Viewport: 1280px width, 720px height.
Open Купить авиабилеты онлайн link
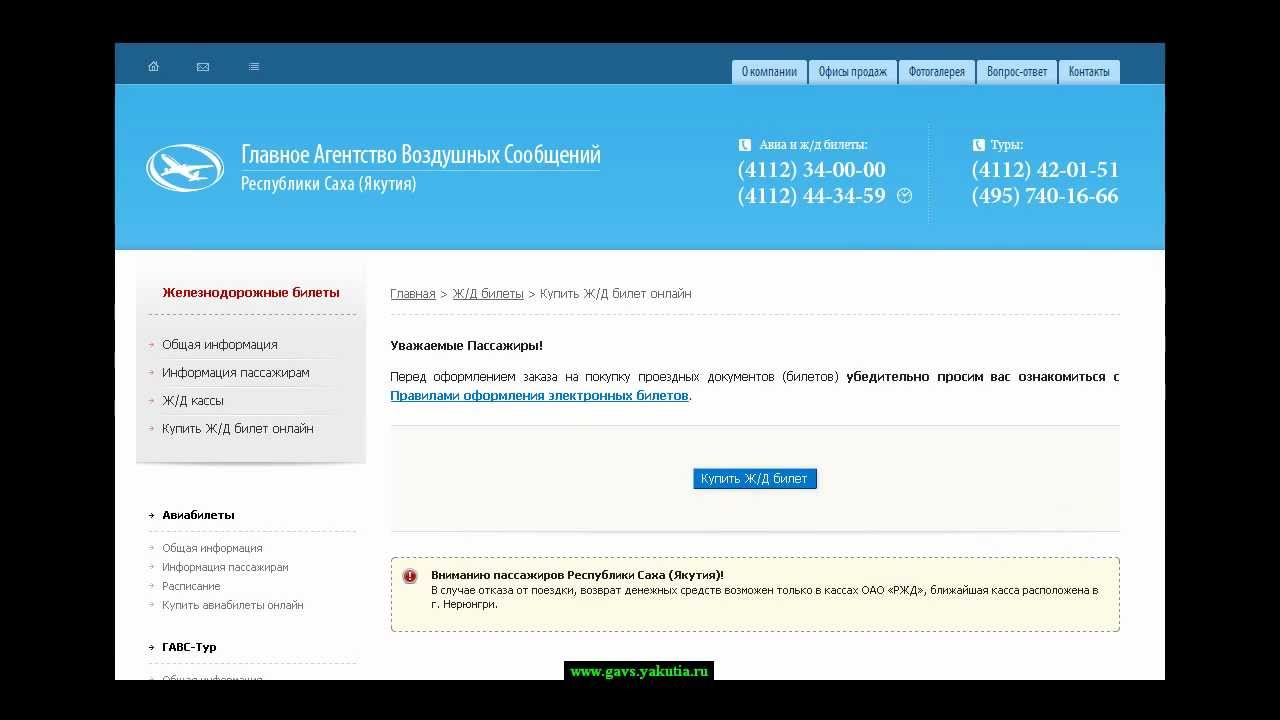tap(233, 605)
